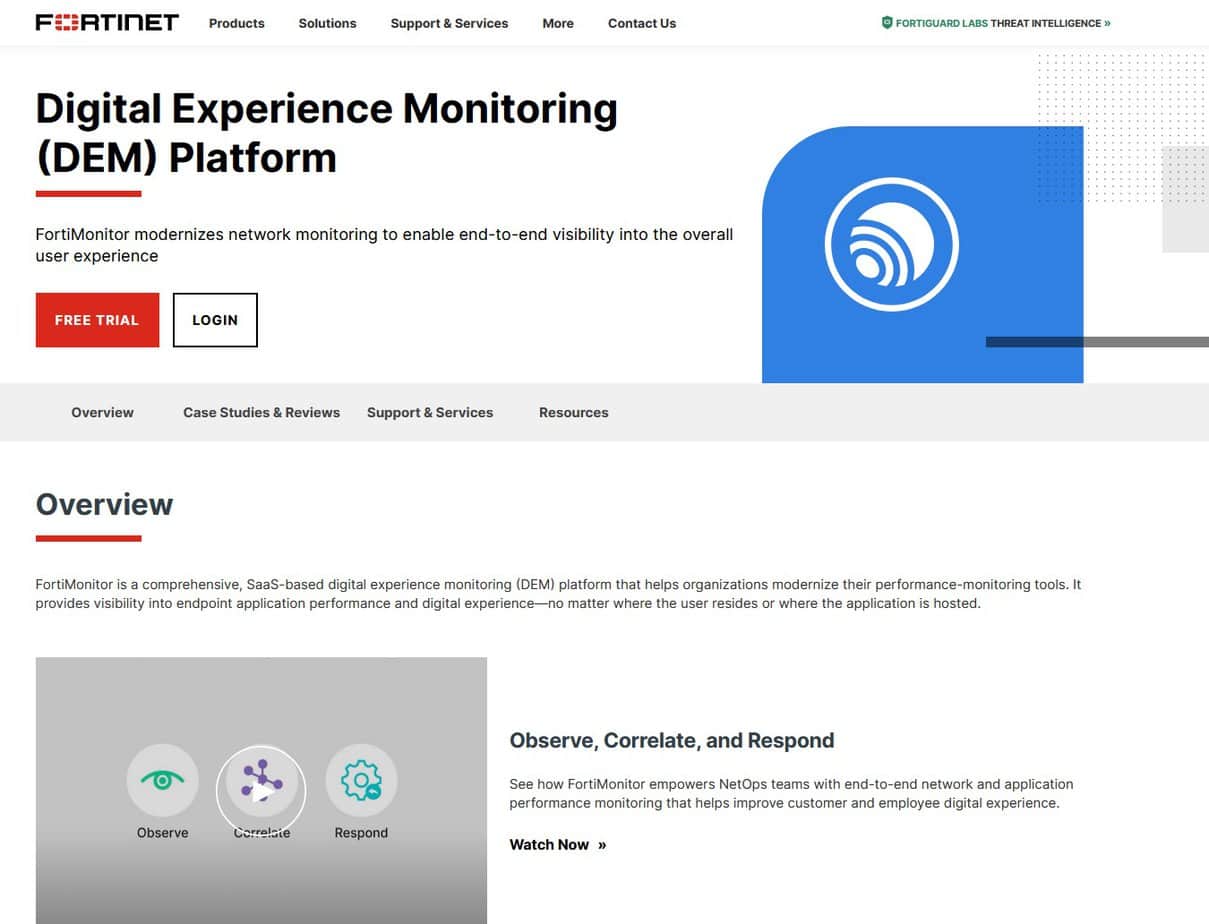The image size is (1209, 924).
Task: Click the Digital Experience Monitoring (DEM) Platform title
Action: 327,133
